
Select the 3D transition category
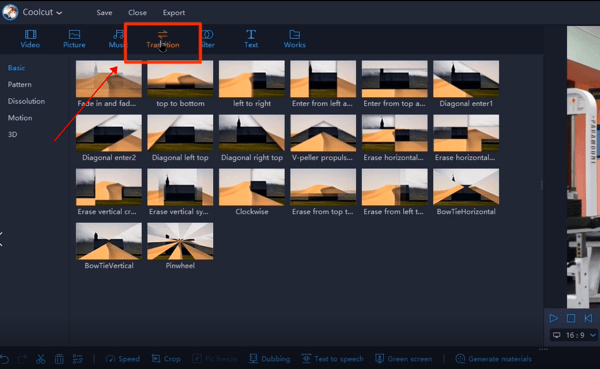12,134
